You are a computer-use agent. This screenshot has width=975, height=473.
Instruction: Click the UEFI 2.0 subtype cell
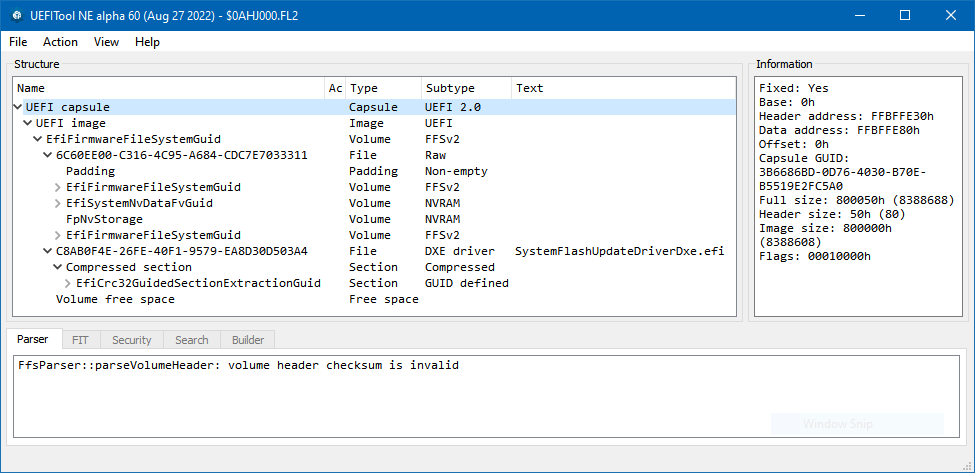[453, 107]
